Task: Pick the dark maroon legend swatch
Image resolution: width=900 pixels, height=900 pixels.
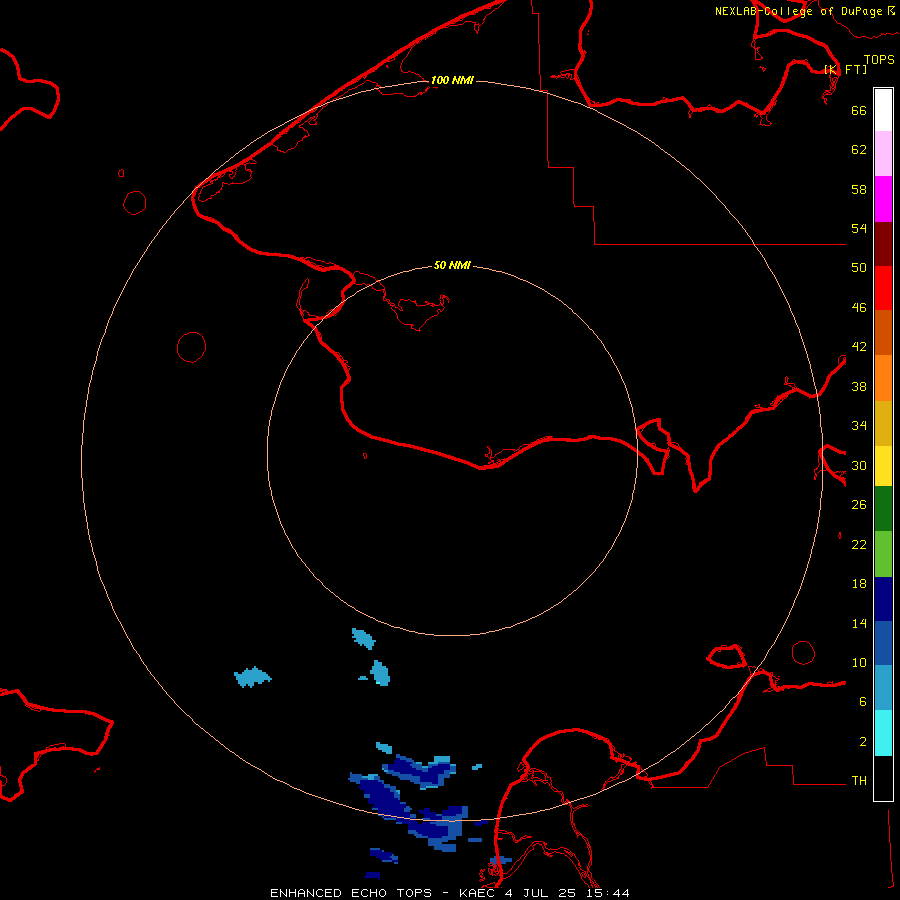Action: (x=883, y=243)
